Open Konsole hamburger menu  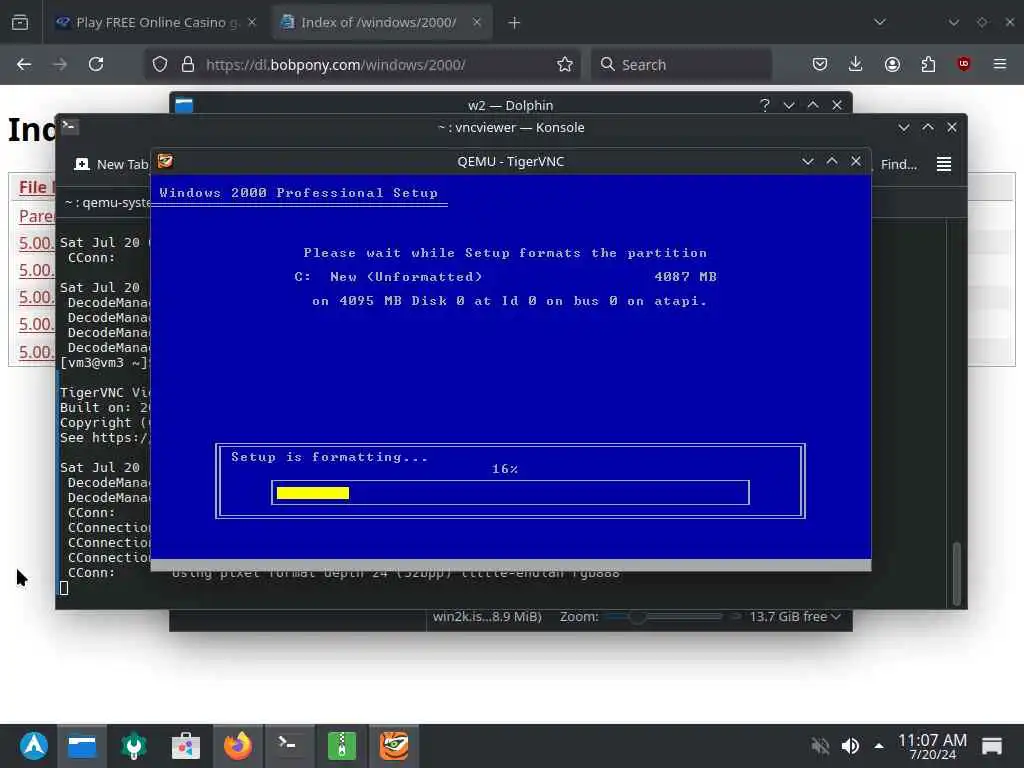click(944, 165)
